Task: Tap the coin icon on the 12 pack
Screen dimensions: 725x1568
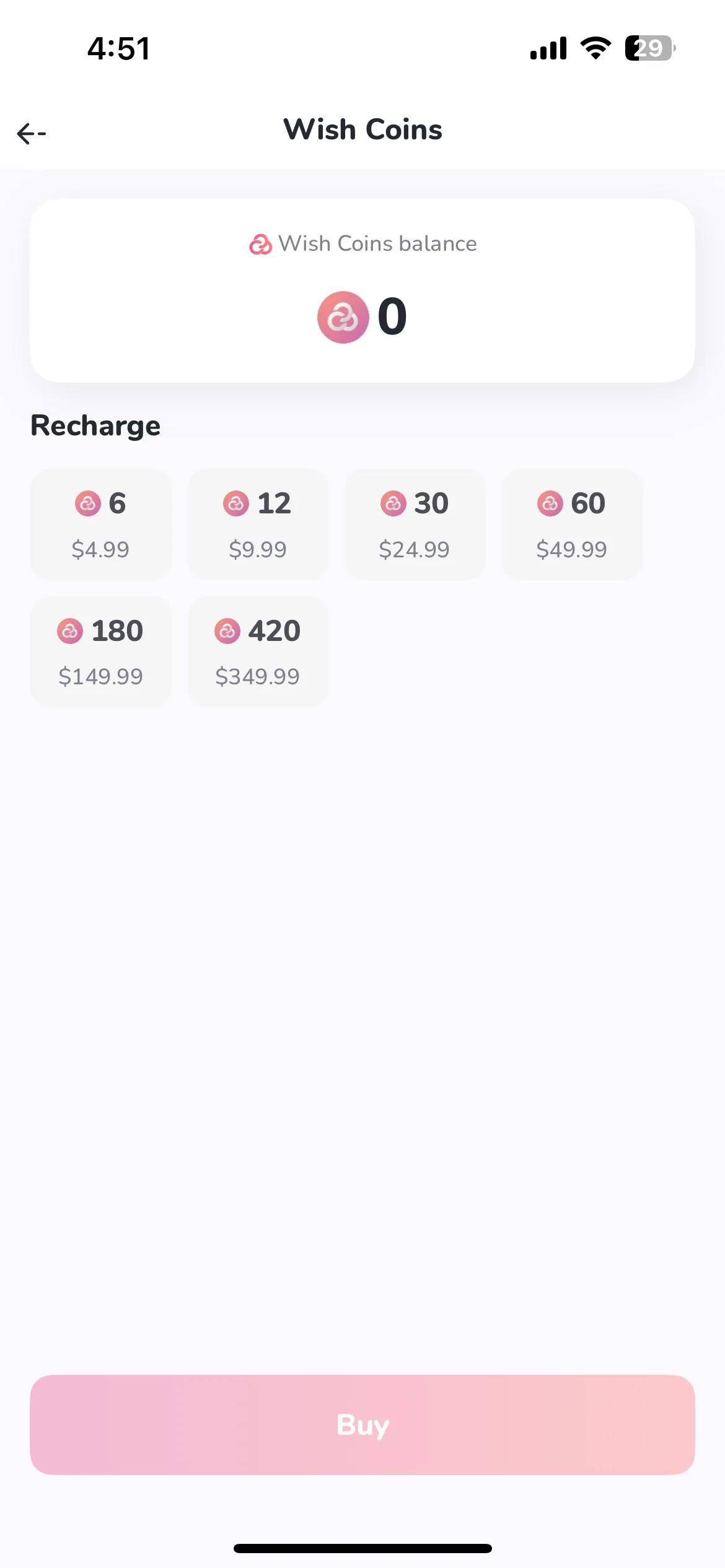Action: [236, 503]
